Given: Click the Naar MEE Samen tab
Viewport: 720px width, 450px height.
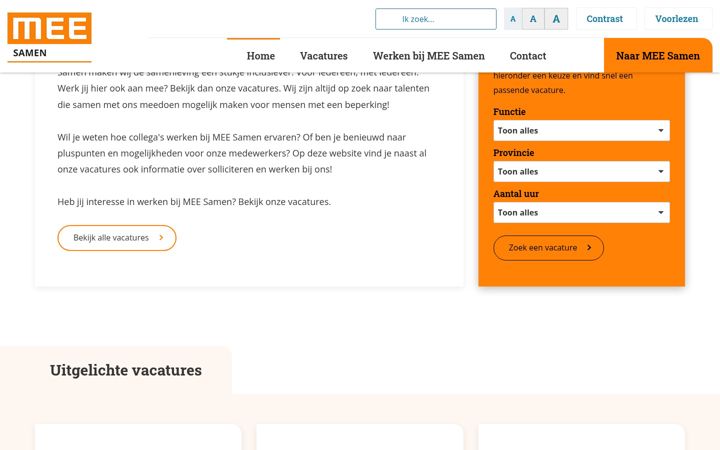Looking at the screenshot, I should pyautogui.click(x=658, y=56).
